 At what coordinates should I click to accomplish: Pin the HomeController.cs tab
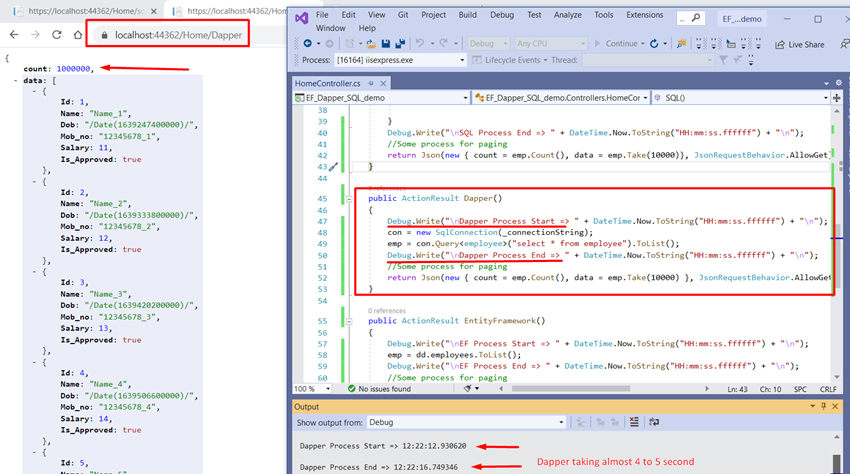[371, 83]
